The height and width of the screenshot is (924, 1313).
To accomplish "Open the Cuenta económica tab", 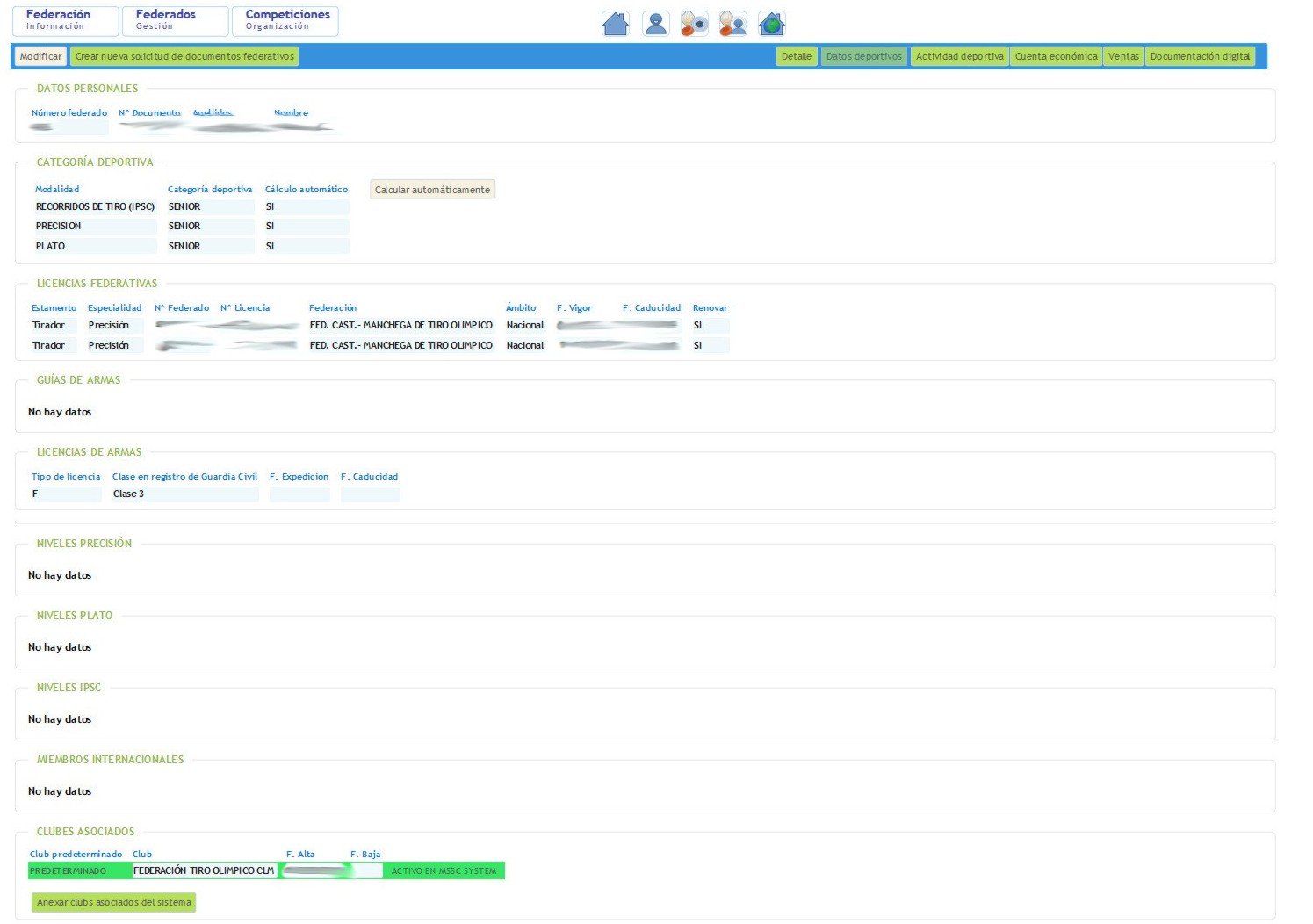I will [1056, 56].
